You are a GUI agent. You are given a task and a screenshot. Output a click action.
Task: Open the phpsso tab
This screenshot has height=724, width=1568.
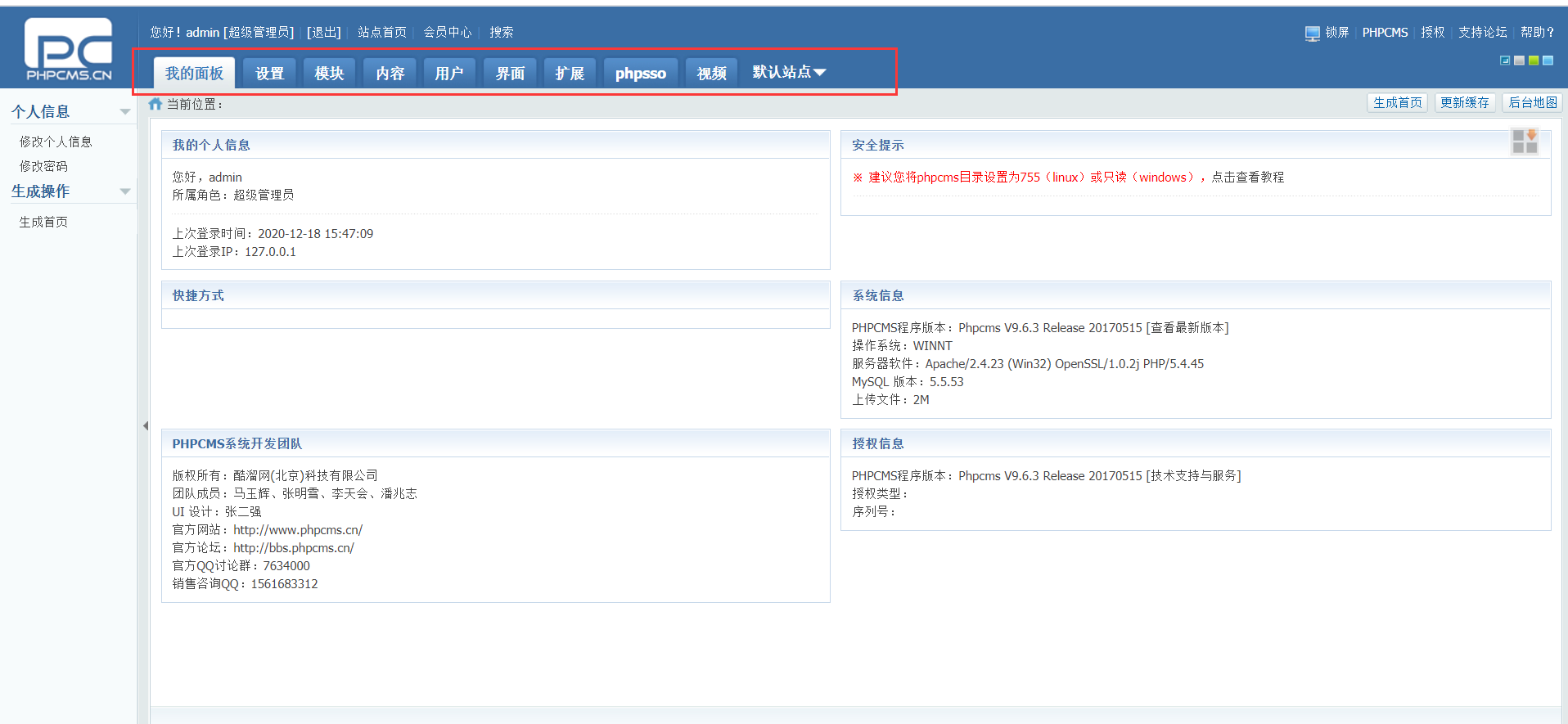[641, 73]
